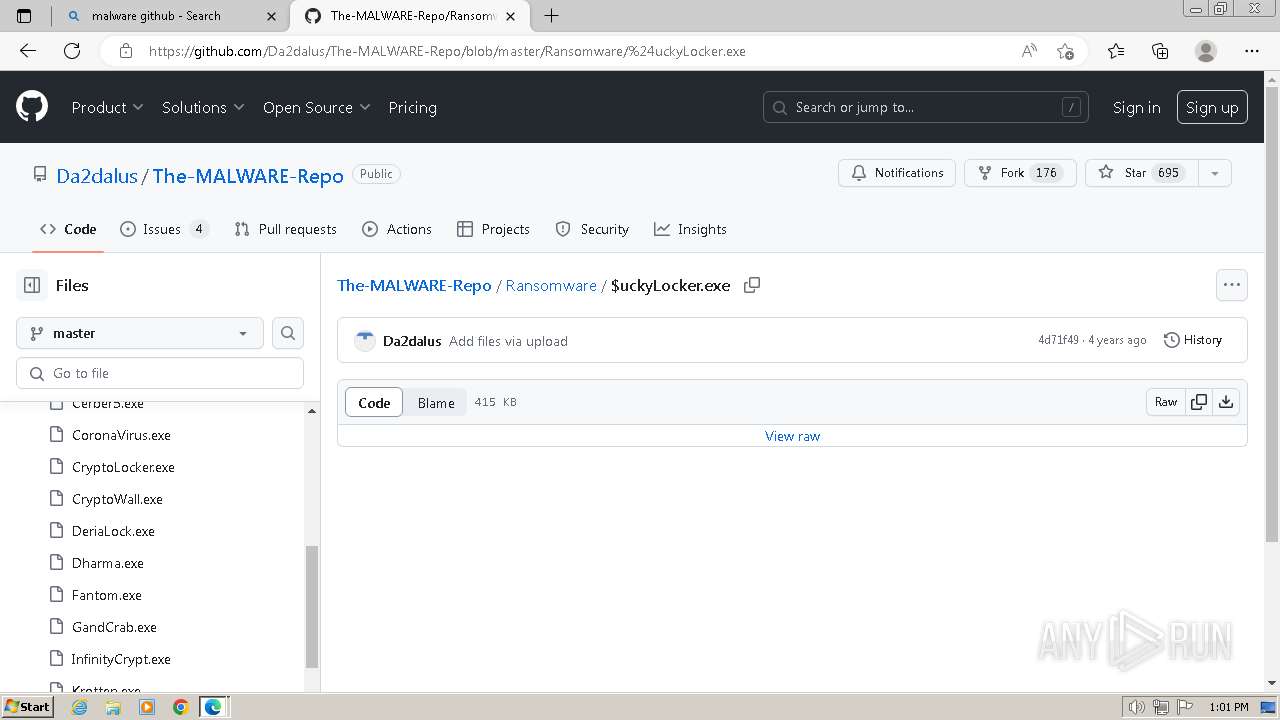Open the Da2dalus owner link

[x=97, y=175]
